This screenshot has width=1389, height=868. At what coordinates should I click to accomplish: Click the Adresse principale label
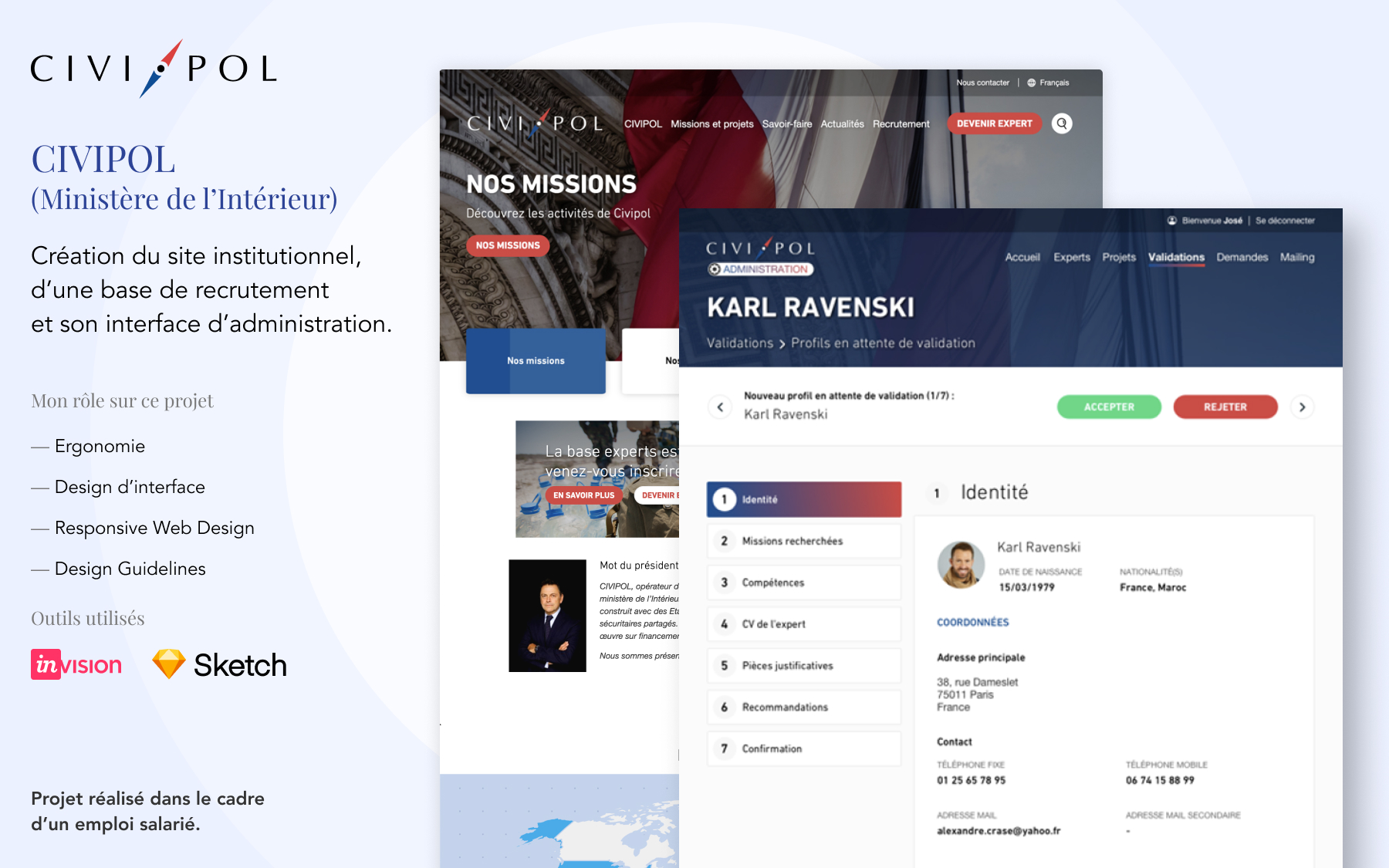pyautogui.click(x=981, y=657)
